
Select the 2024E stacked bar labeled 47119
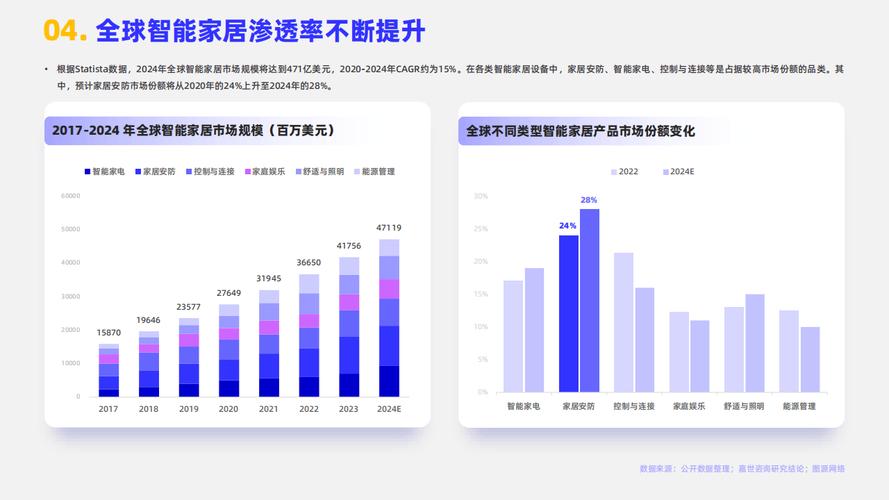pyautogui.click(x=389, y=318)
